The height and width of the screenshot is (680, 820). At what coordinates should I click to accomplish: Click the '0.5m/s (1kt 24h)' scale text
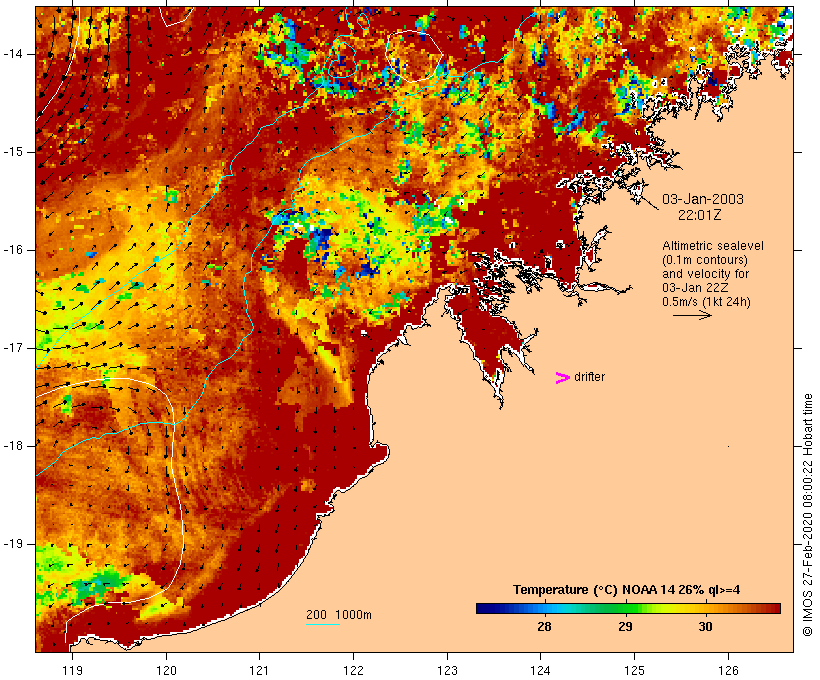pyautogui.click(x=706, y=302)
